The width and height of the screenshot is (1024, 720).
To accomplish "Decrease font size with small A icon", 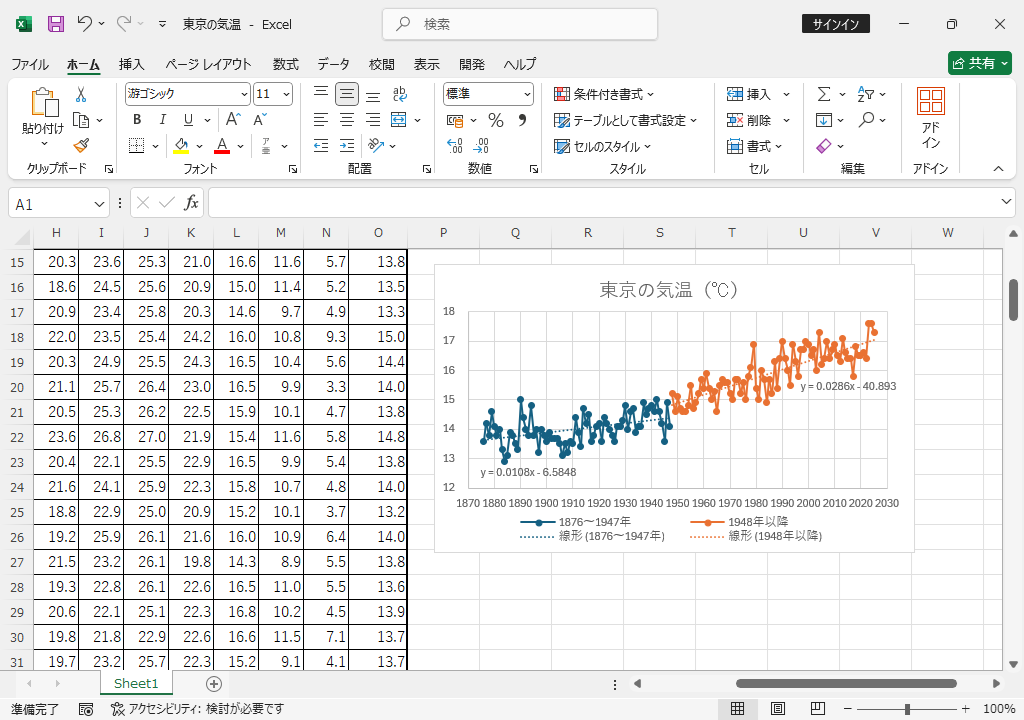I will [259, 120].
